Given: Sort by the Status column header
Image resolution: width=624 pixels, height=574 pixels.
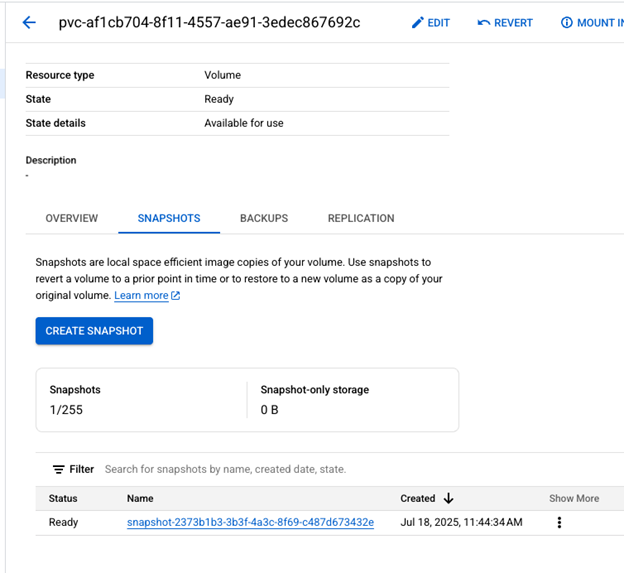Looking at the screenshot, I should [63, 498].
